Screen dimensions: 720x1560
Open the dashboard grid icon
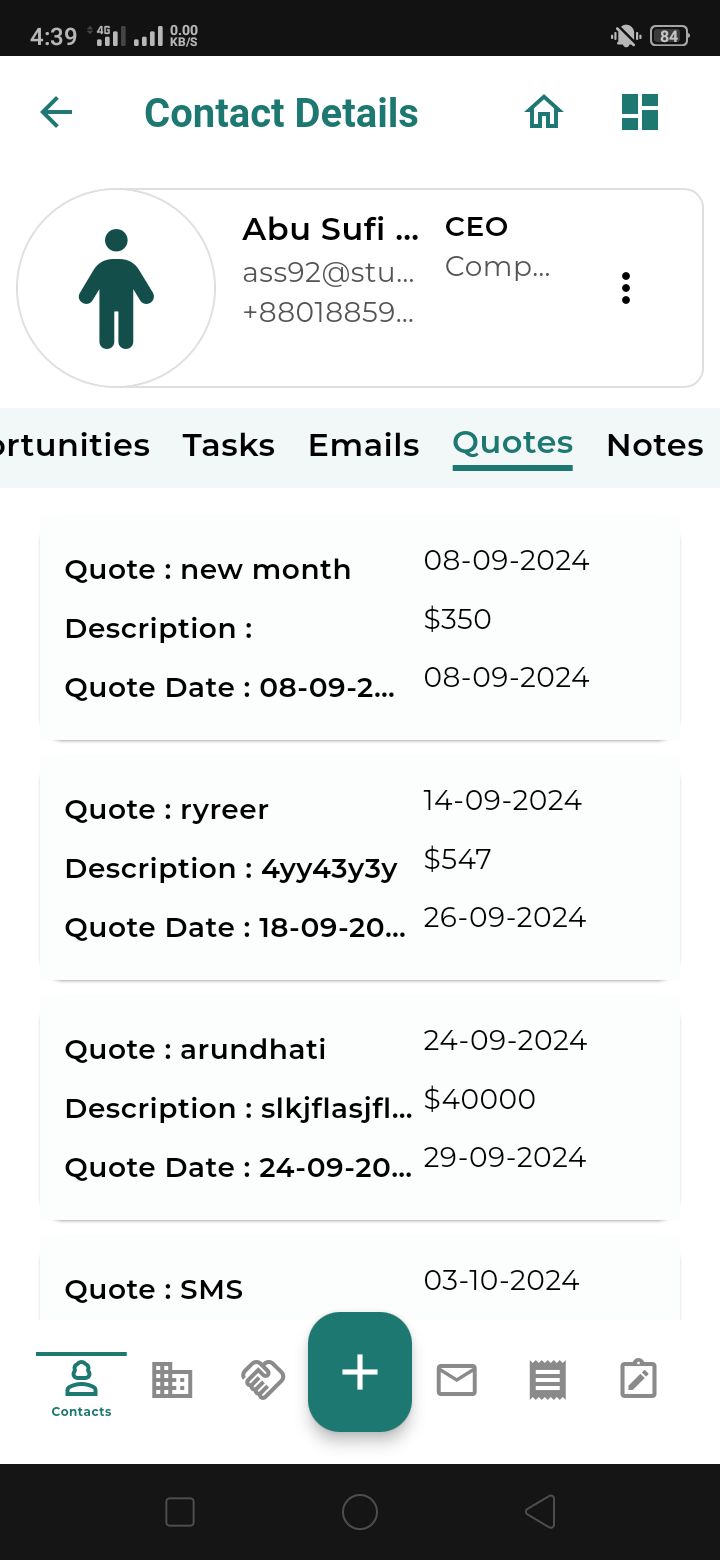pyautogui.click(x=640, y=112)
